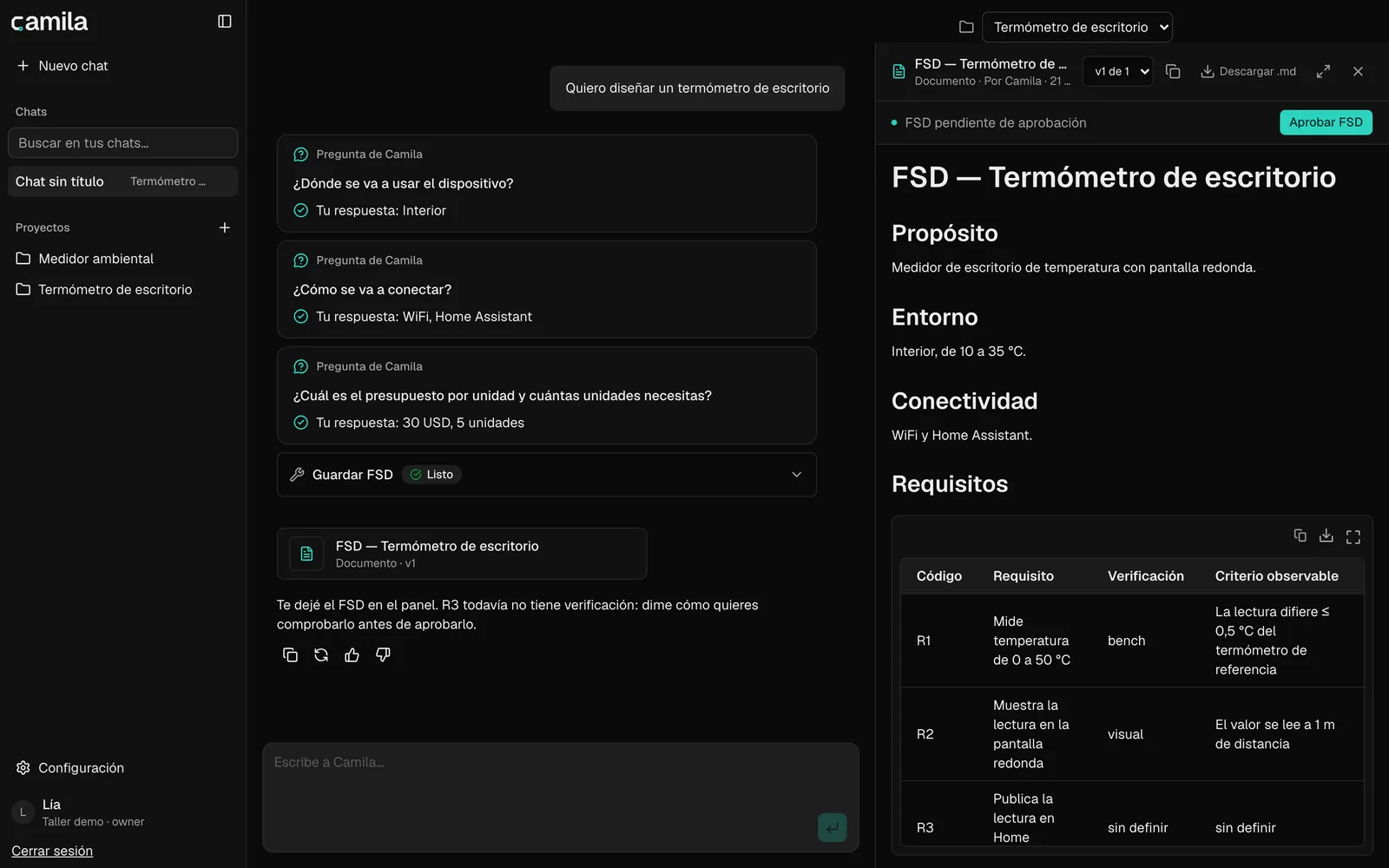
Task: Download the Requisitos table
Action: tap(1326, 536)
